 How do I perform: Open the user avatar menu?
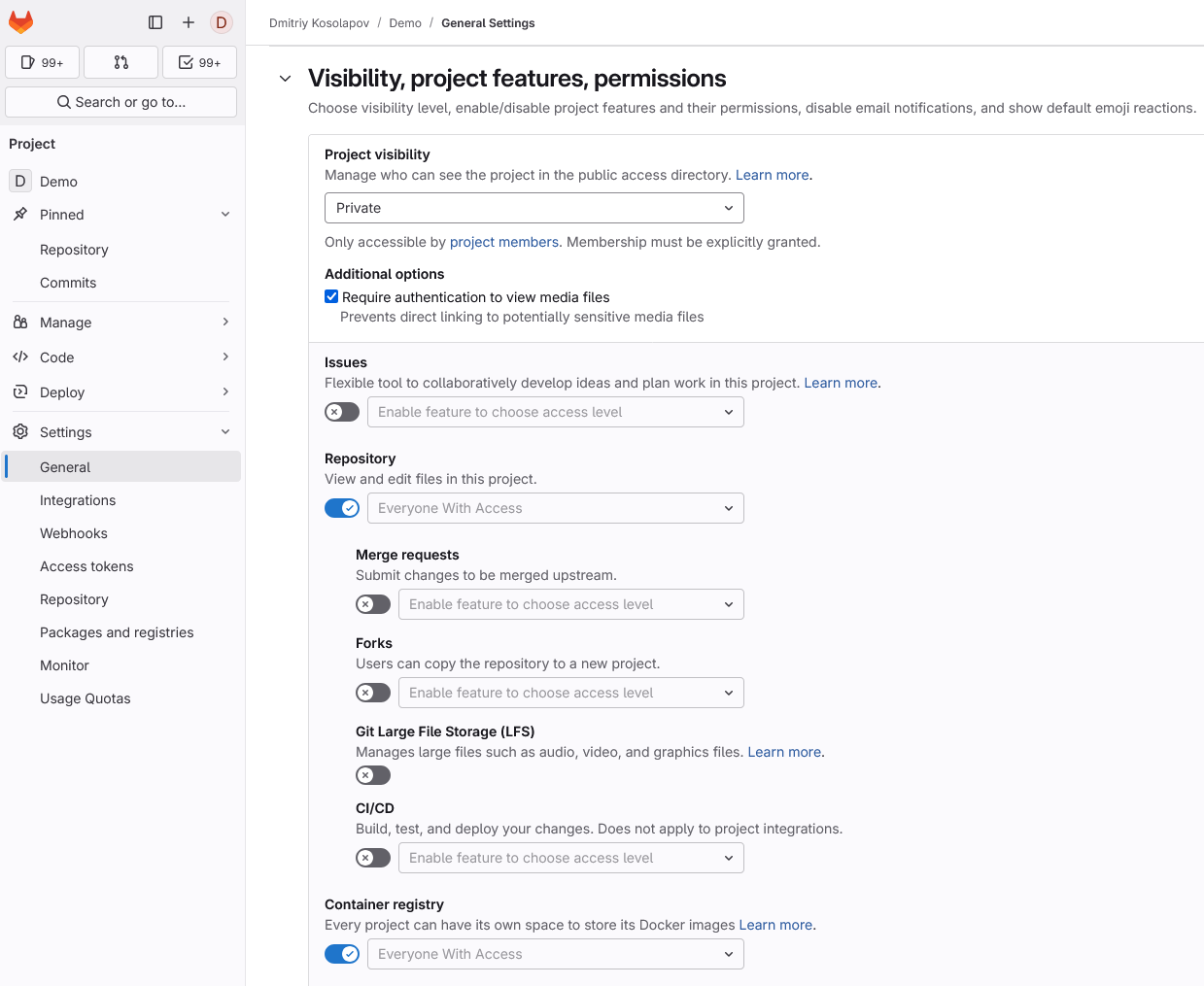tap(222, 22)
